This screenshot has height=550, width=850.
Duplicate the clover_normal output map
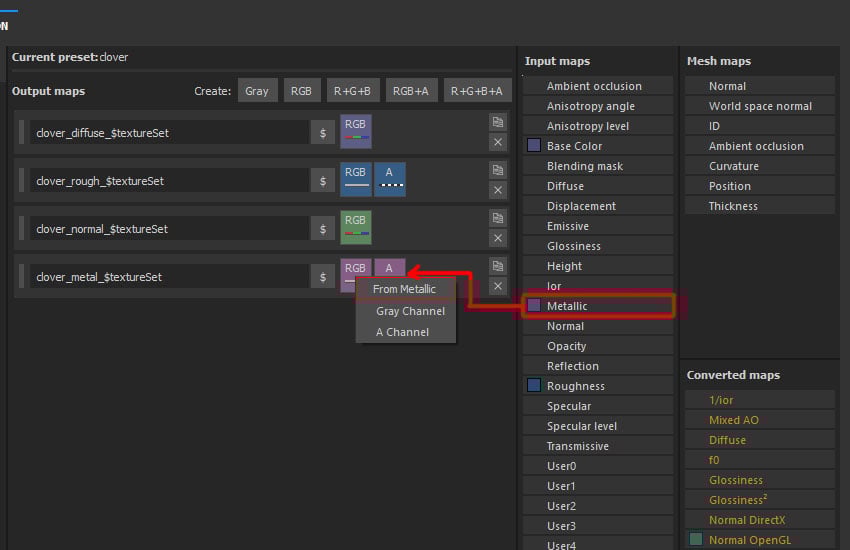point(498,218)
